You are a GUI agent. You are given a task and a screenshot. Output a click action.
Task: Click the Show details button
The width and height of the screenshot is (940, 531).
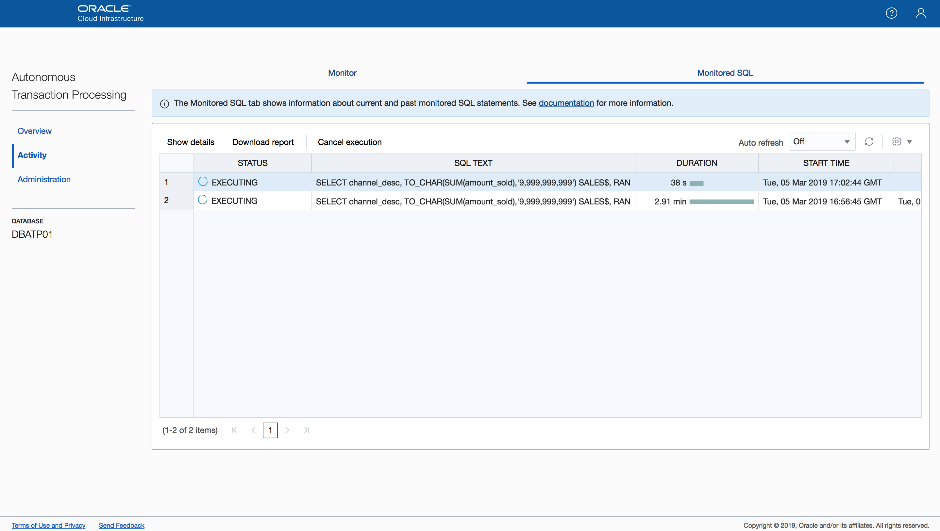[190, 142]
